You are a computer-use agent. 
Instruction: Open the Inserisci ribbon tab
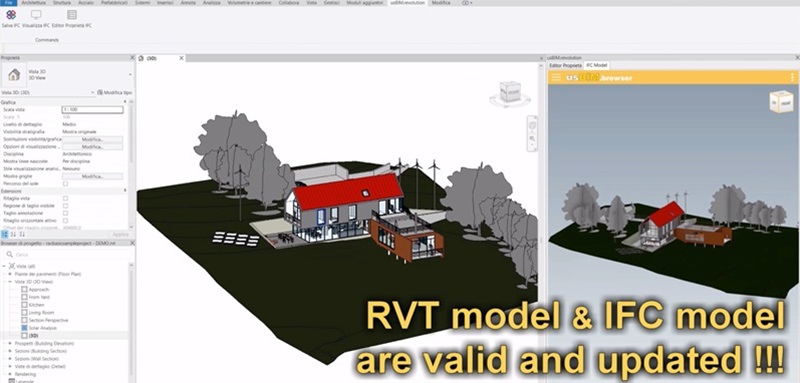point(165,3)
